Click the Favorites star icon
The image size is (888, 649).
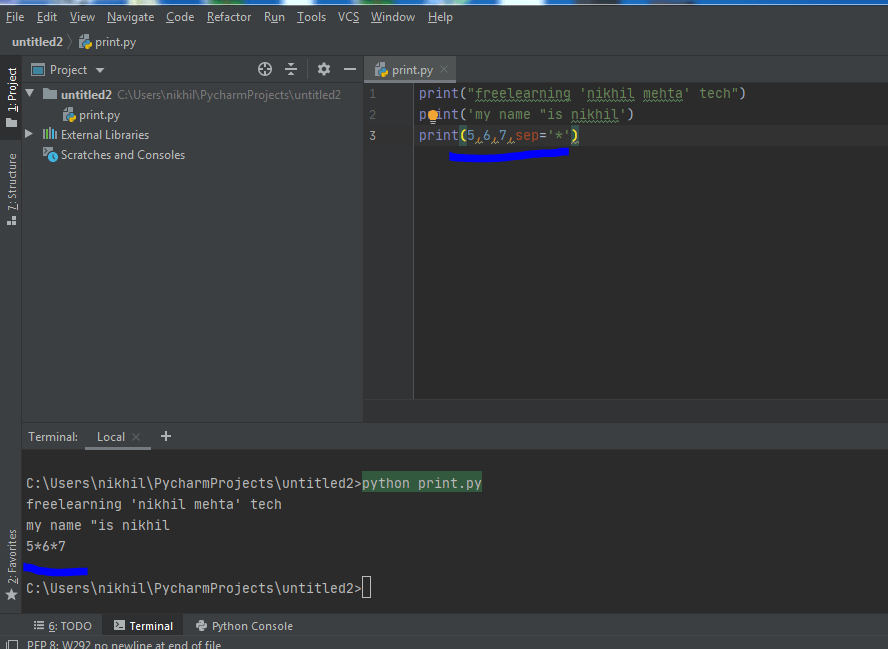click(11, 595)
